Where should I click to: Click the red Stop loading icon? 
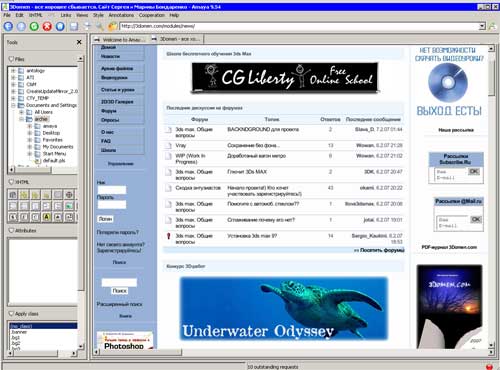point(47,26)
